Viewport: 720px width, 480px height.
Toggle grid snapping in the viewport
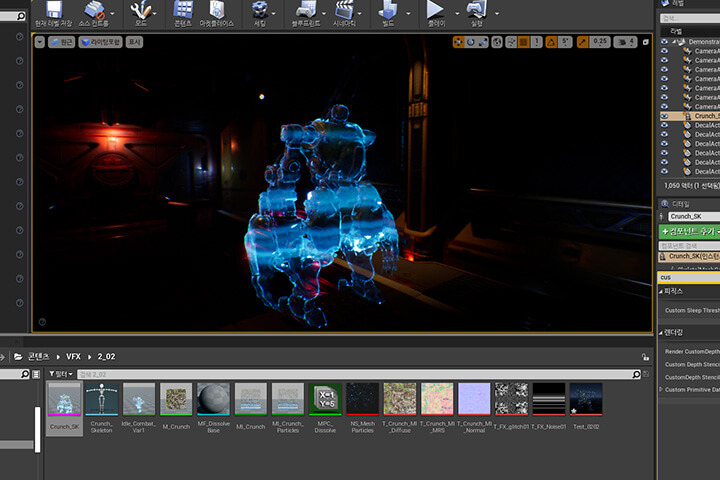(523, 42)
